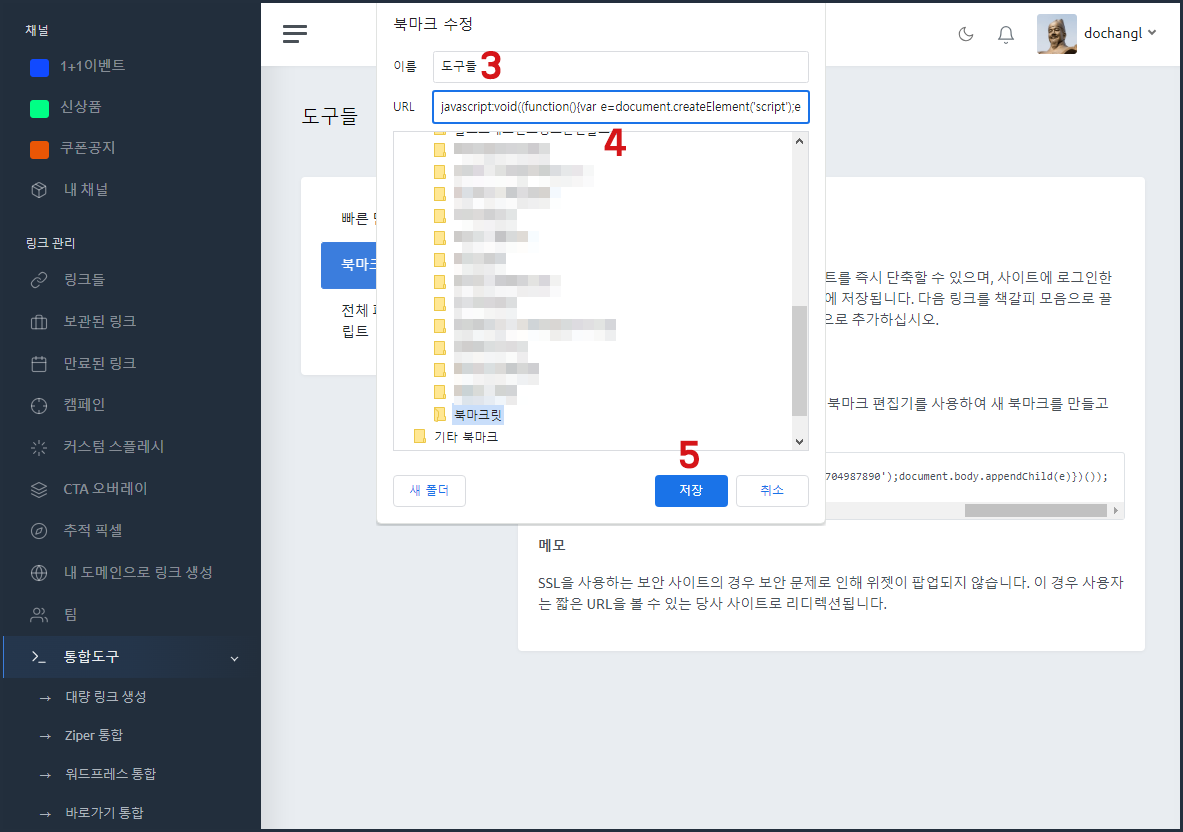1183x832 pixels.
Task: Click the 내 도메인으로 링크 생성 globe icon
Action: pyautogui.click(x=39, y=573)
